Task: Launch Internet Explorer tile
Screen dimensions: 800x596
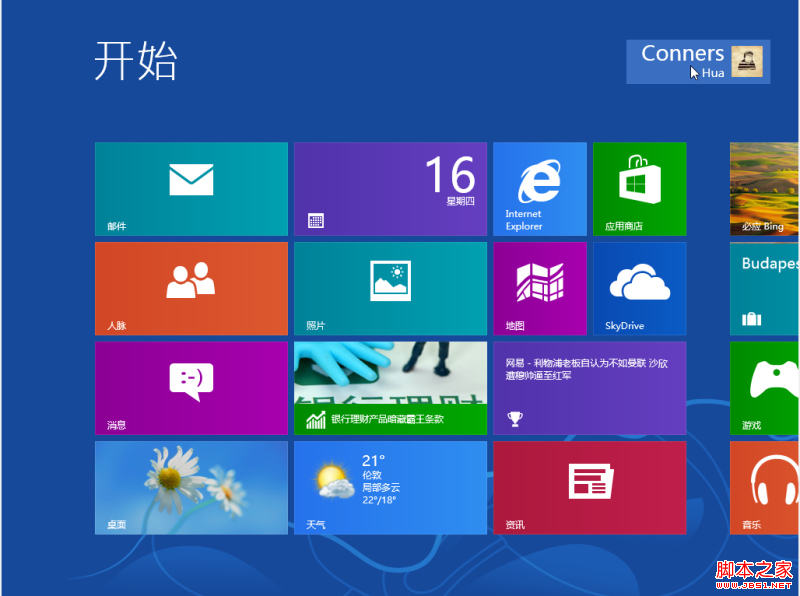Action: (539, 189)
